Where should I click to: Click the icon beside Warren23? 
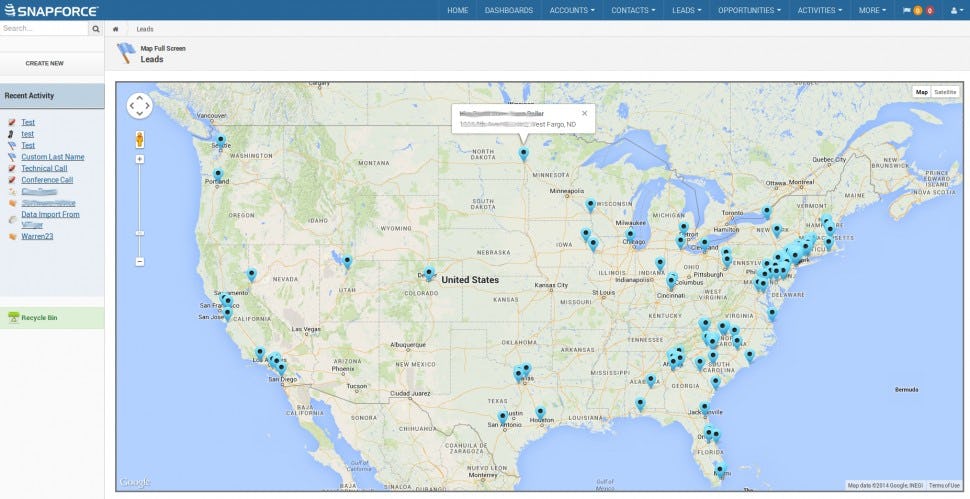click(x=12, y=236)
